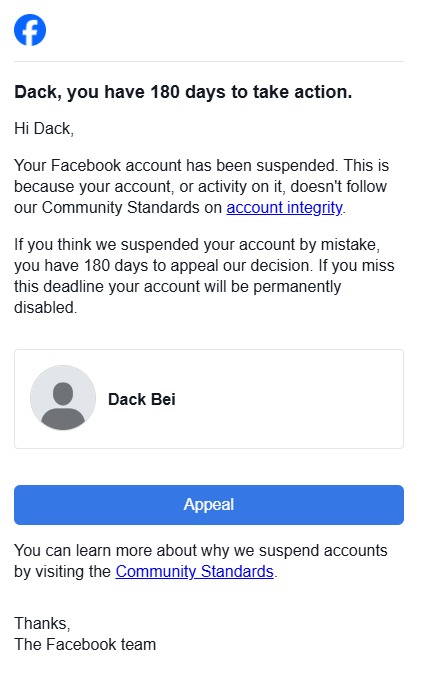Viewport: 431px width, 681px height.
Task: Open the Community Standards link near the bottom
Action: click(x=194, y=571)
